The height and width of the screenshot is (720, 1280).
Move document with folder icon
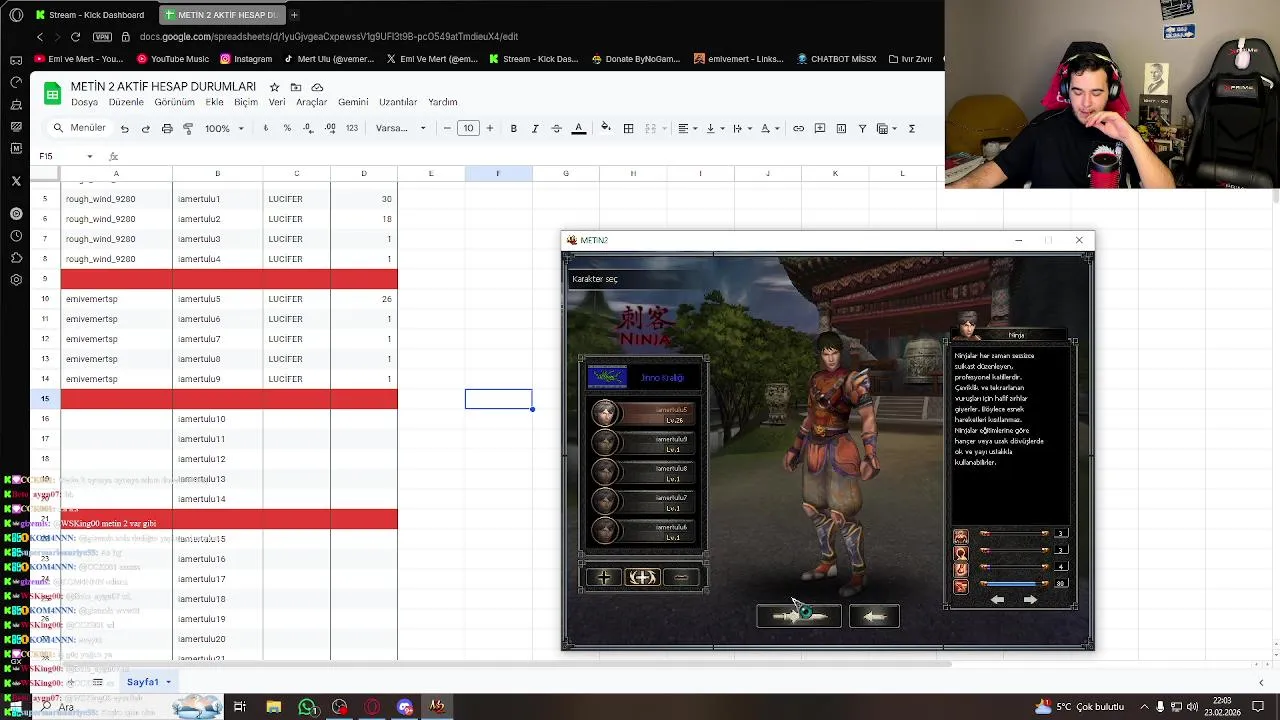click(x=295, y=87)
